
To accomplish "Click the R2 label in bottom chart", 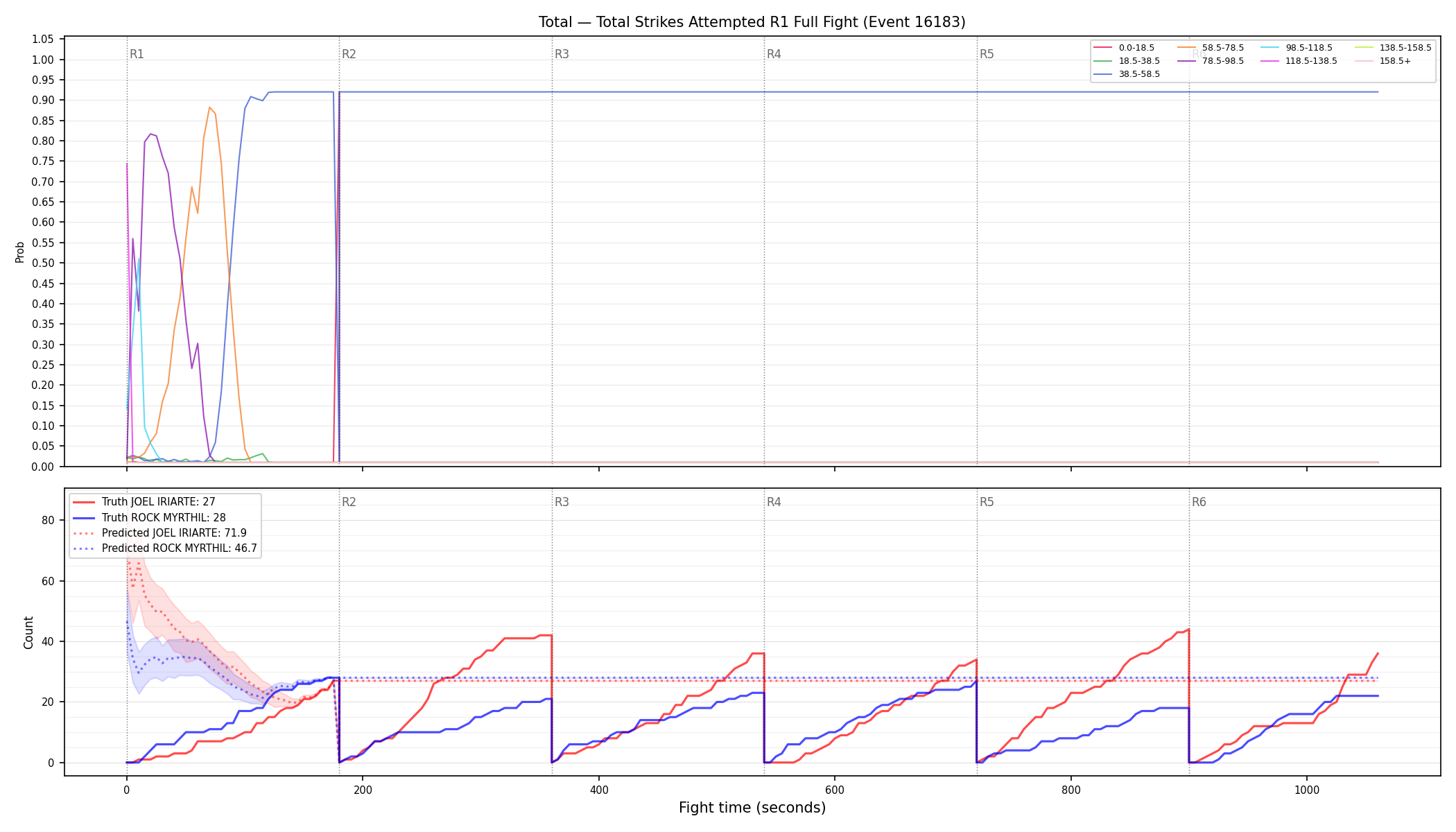I will tap(349, 502).
